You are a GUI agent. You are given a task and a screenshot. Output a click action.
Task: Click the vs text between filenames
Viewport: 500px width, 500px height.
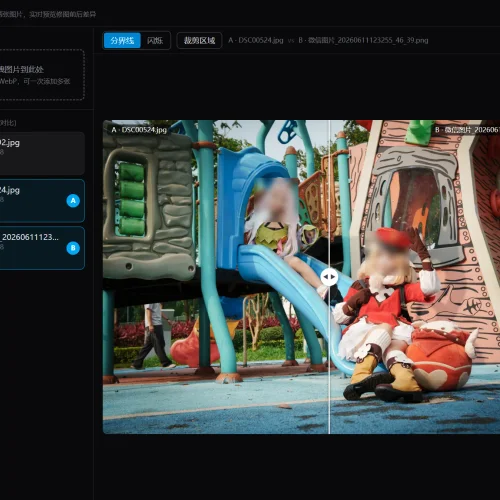pos(291,41)
